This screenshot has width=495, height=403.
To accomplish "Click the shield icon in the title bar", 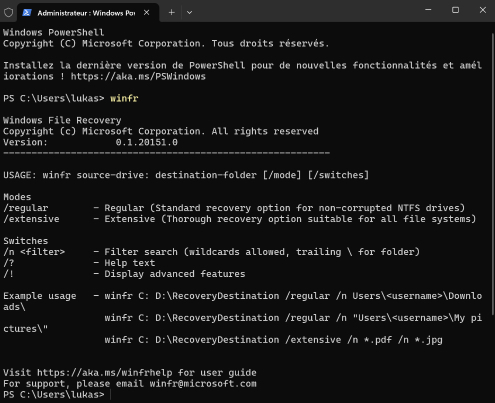I will coord(8,13).
